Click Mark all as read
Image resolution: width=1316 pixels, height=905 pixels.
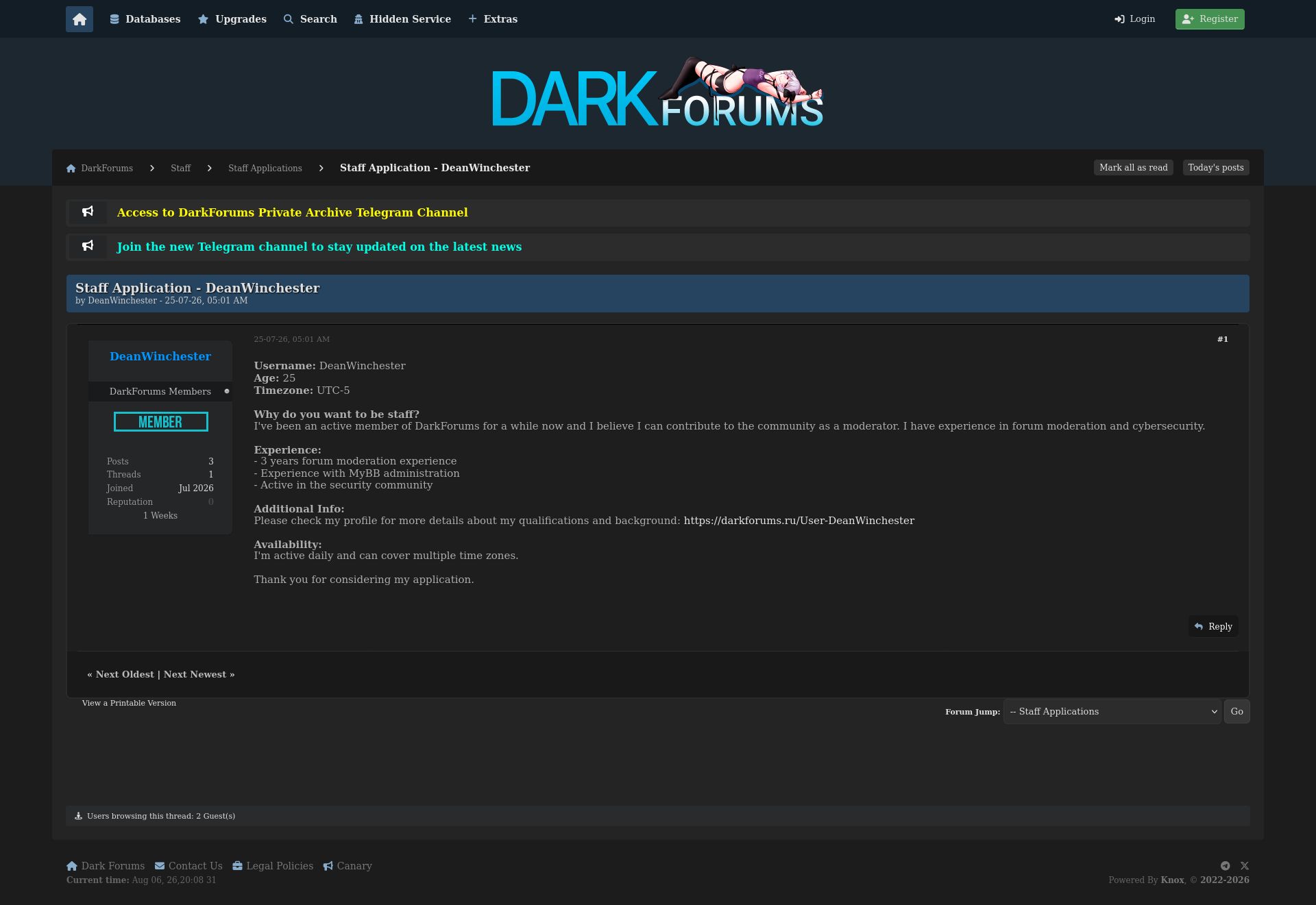(x=1134, y=168)
